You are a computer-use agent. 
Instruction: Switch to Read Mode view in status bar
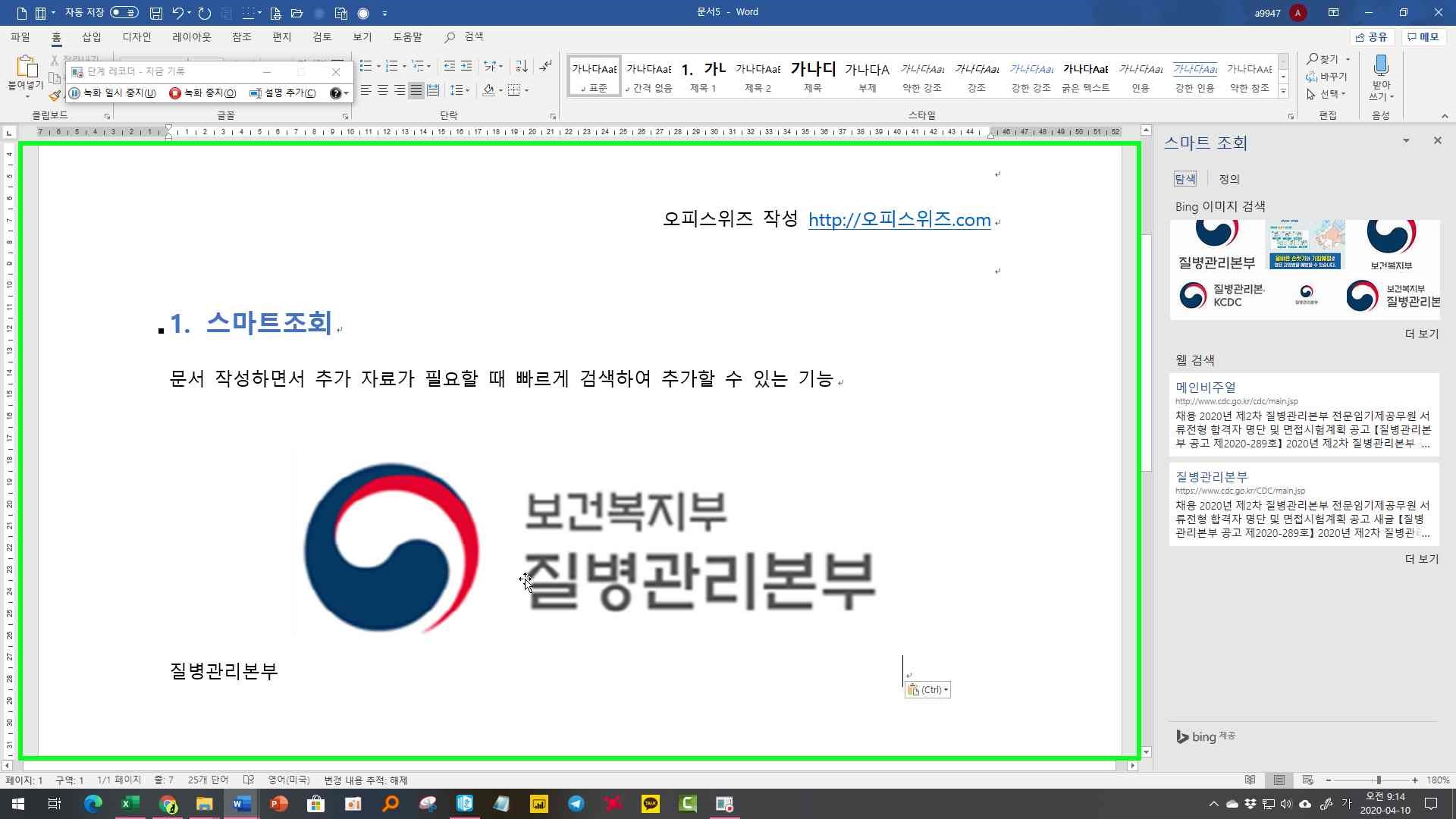click(1250, 780)
